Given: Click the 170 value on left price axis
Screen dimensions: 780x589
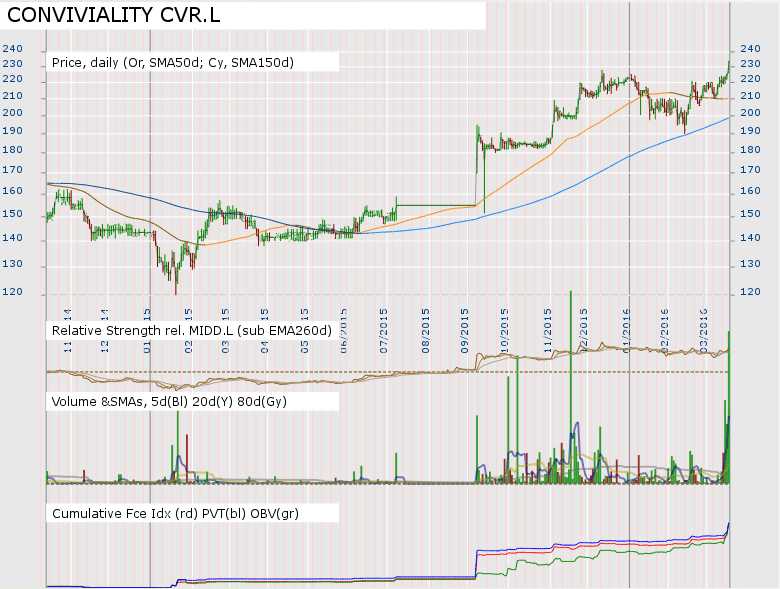Looking at the screenshot, I should (12, 170).
